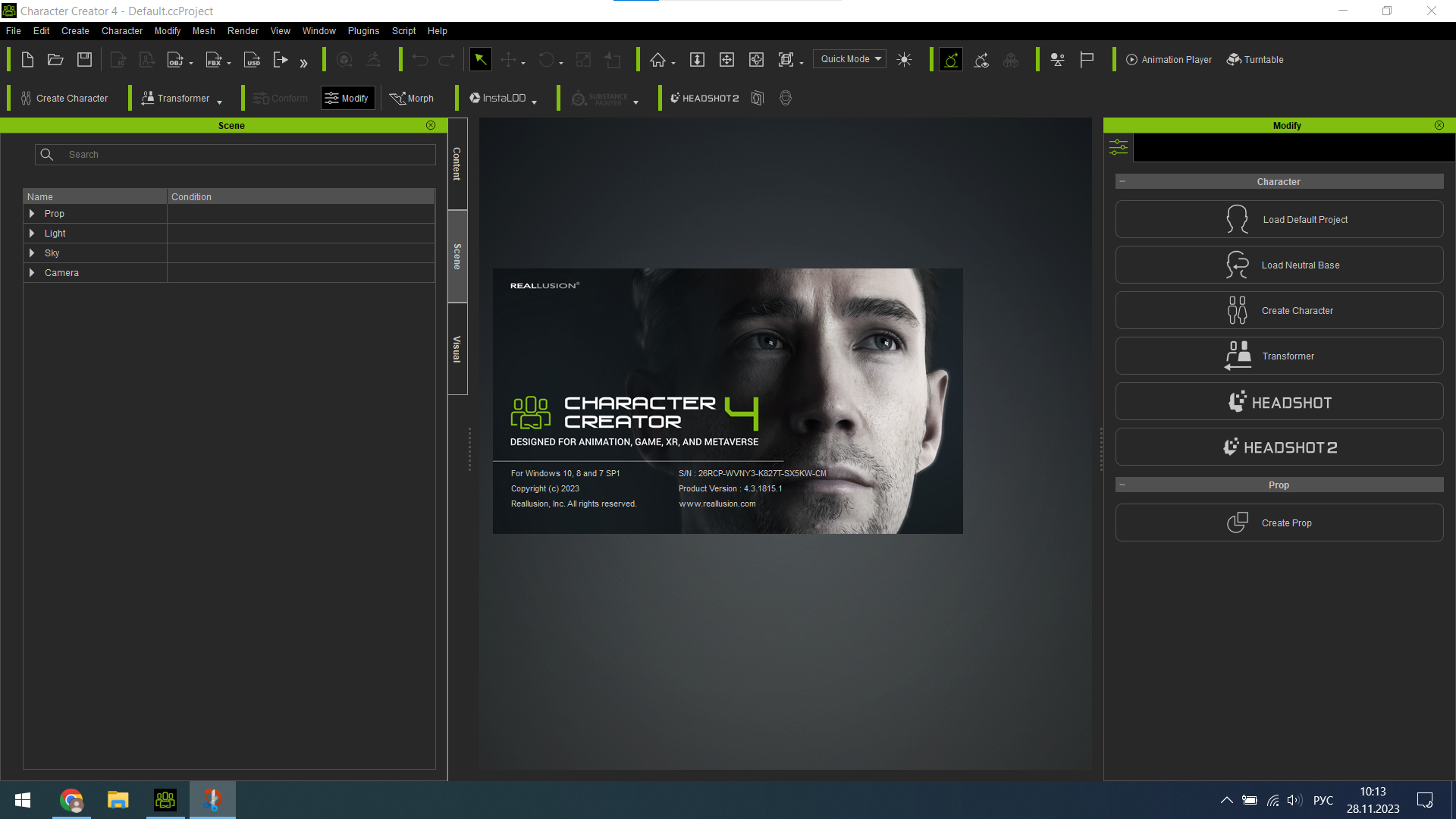The width and height of the screenshot is (1456, 819).
Task: Open the Quick Mode dropdown
Action: 849,59
